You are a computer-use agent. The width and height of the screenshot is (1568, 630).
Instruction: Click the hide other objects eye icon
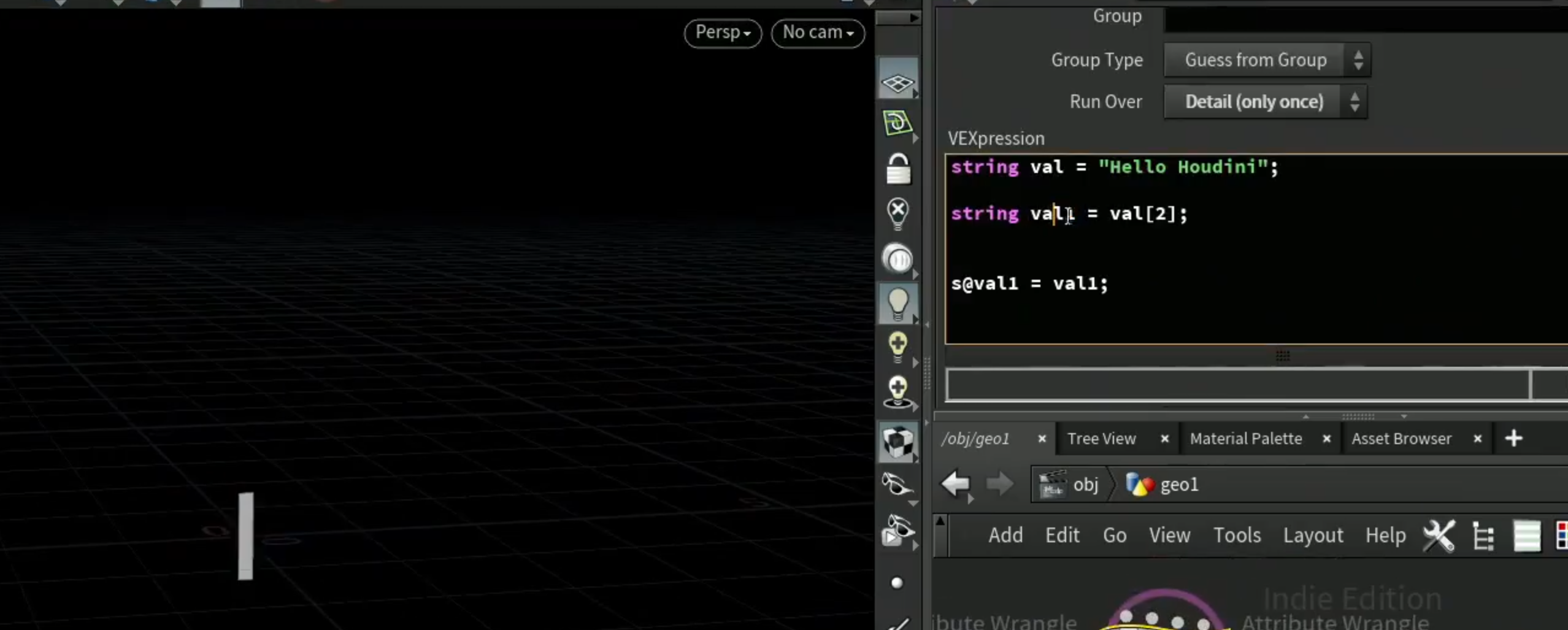pyautogui.click(x=897, y=485)
